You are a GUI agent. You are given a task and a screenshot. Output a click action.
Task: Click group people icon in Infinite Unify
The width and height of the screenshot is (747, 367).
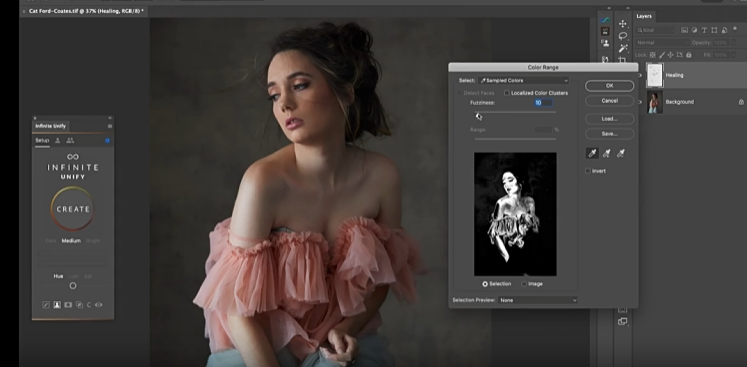pos(70,141)
